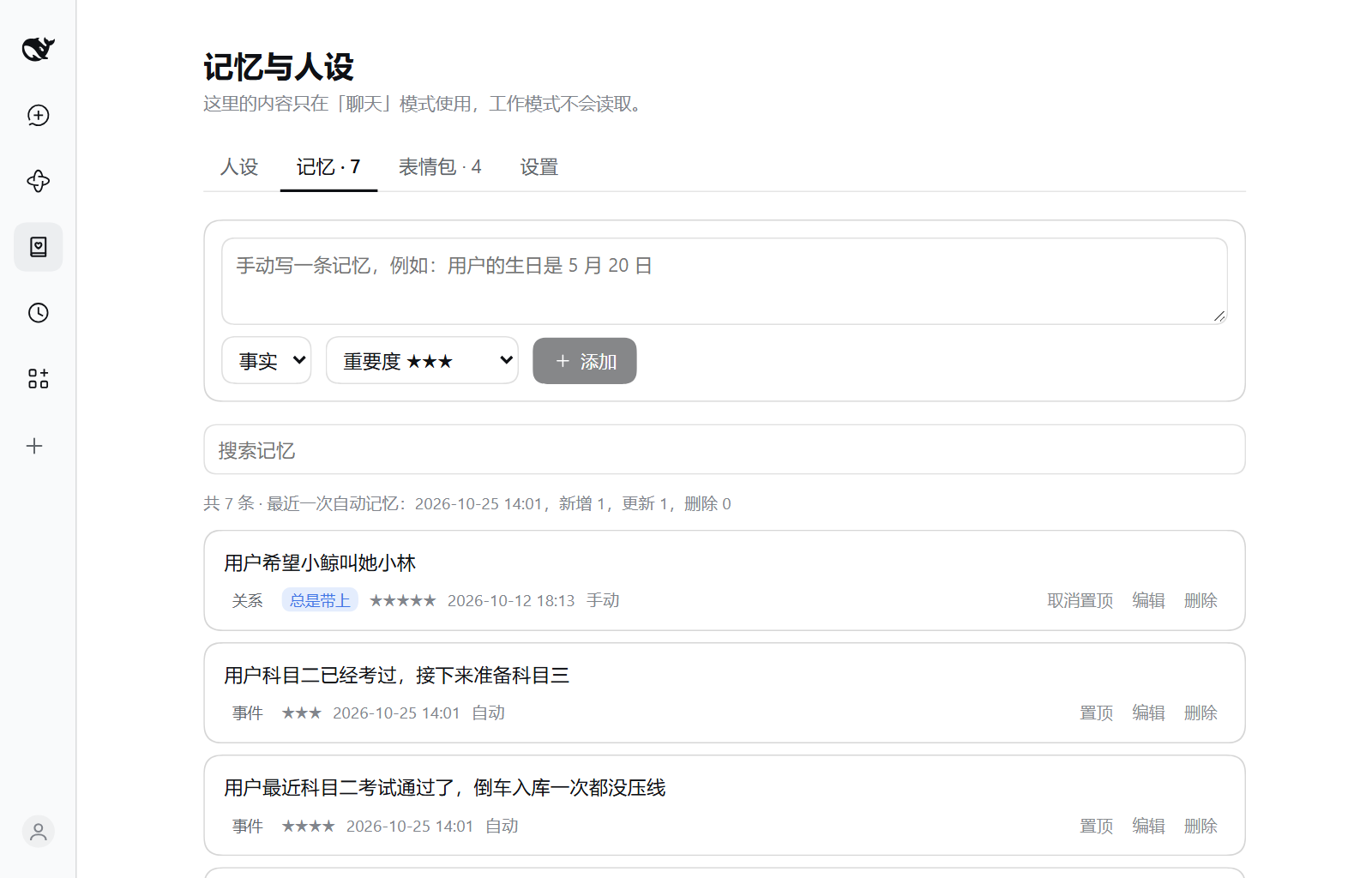Delete the 准备科目三 memory
1372x878 pixels.
click(1200, 713)
